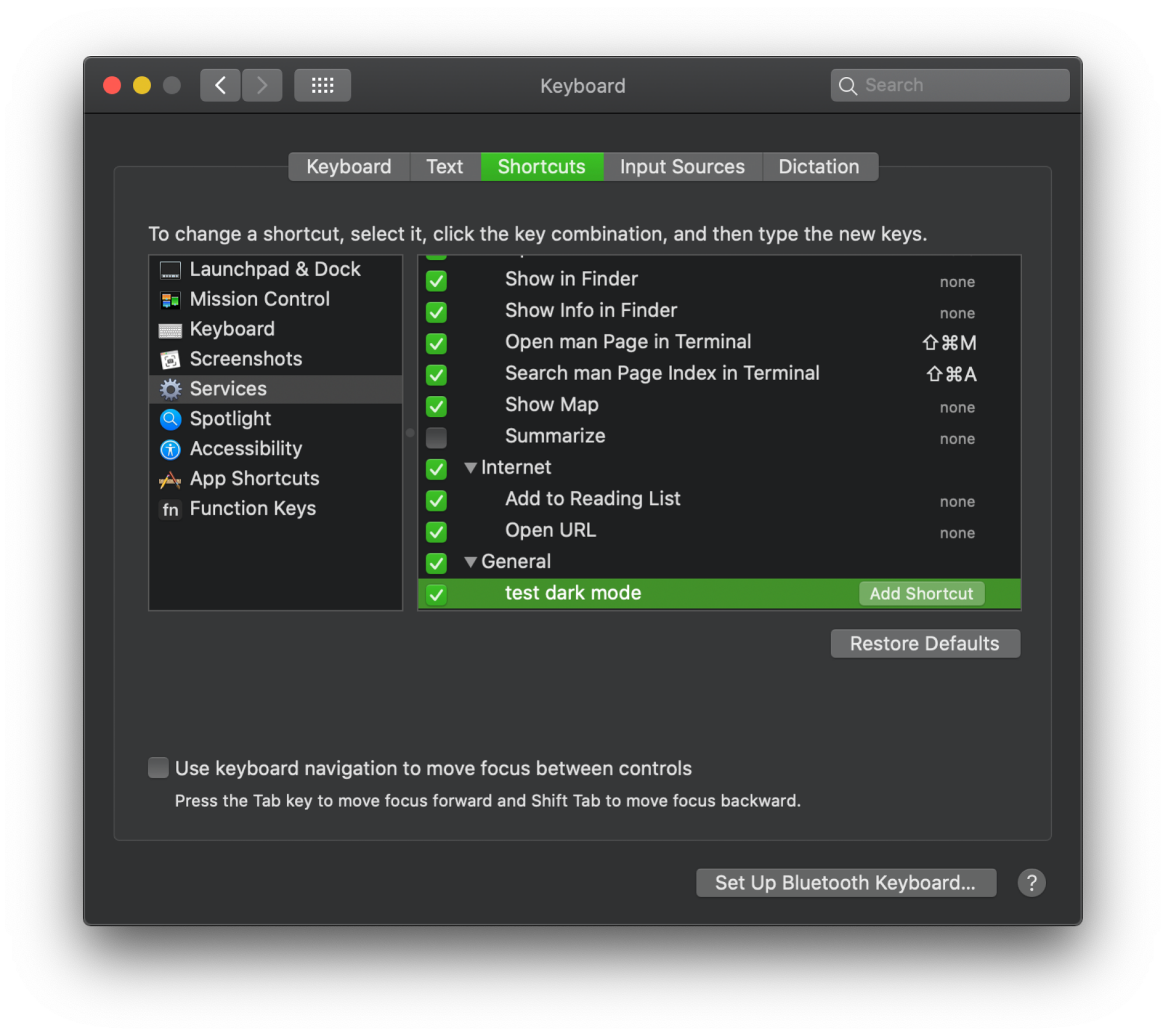Click the fn Function Keys icon
Viewport: 1165px width, 1036px height.
pyautogui.click(x=170, y=509)
